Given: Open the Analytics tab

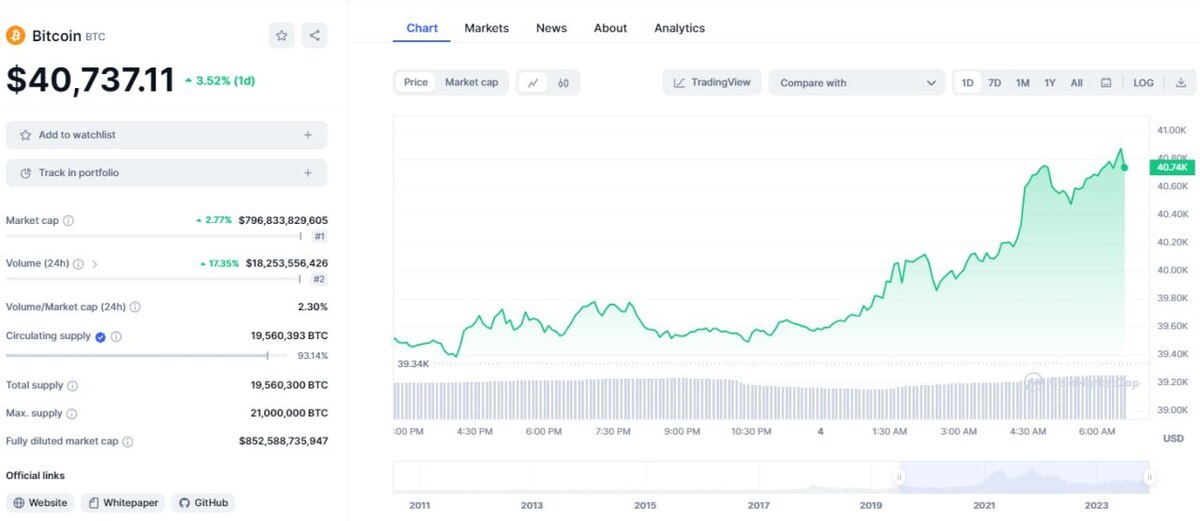Looking at the screenshot, I should [679, 28].
